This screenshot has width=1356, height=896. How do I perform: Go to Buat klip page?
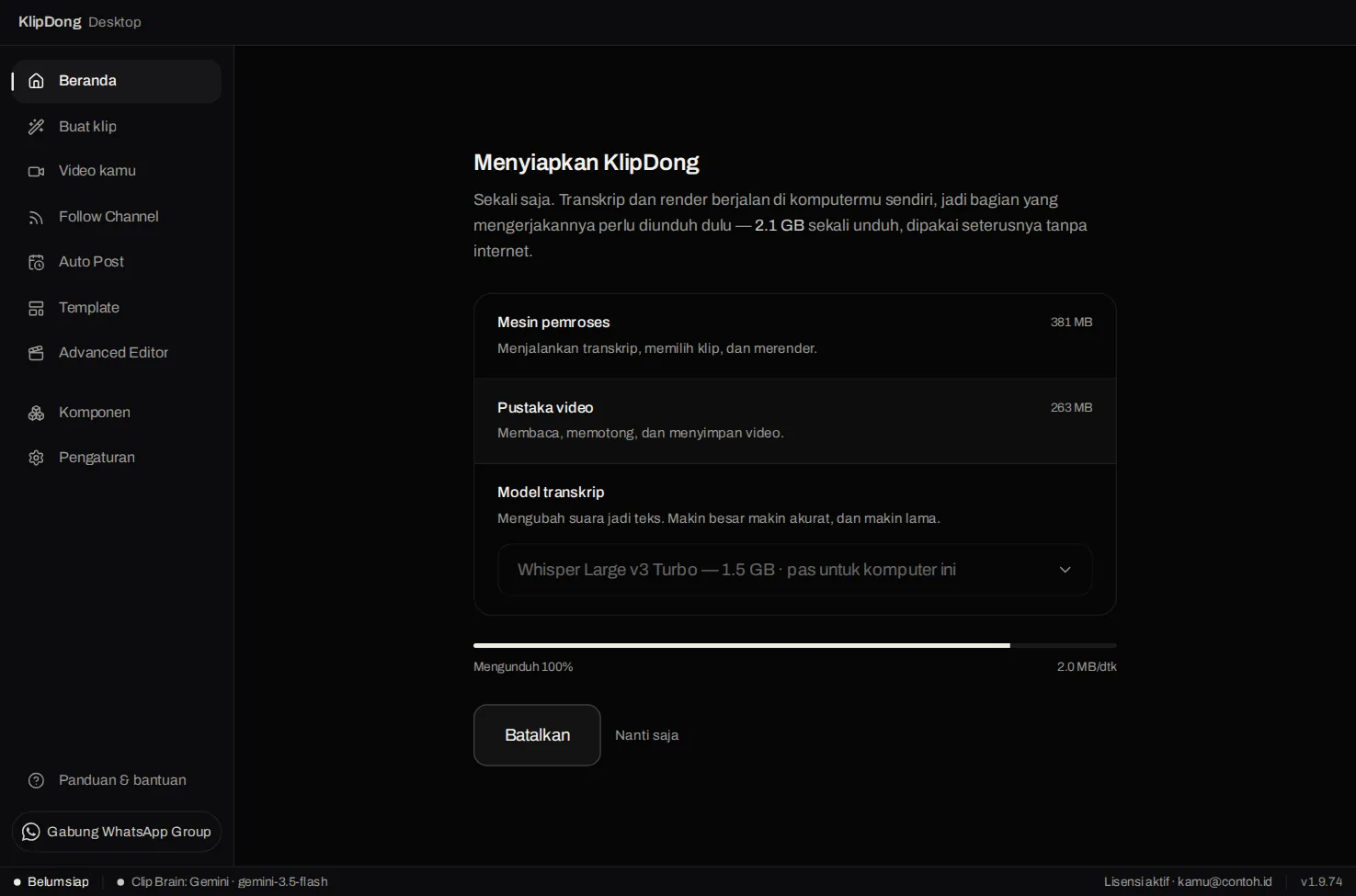[117, 127]
